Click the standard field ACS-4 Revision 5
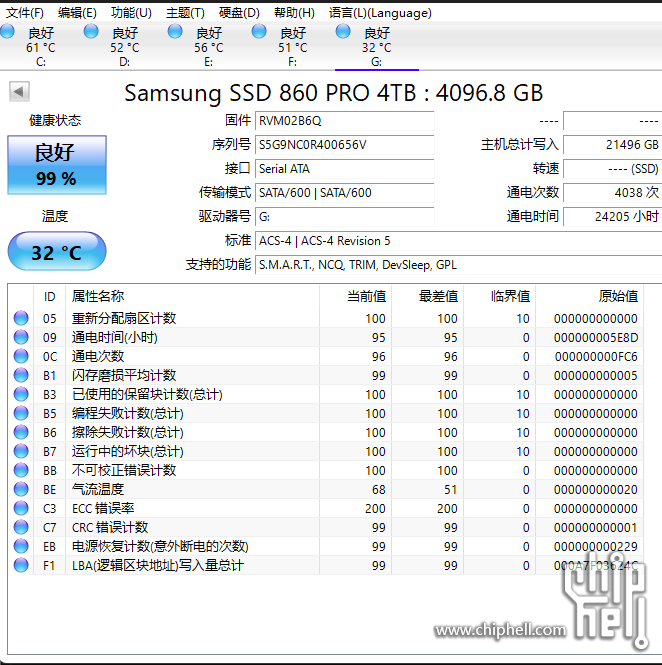Screen dimensions: 662x665 [458, 241]
